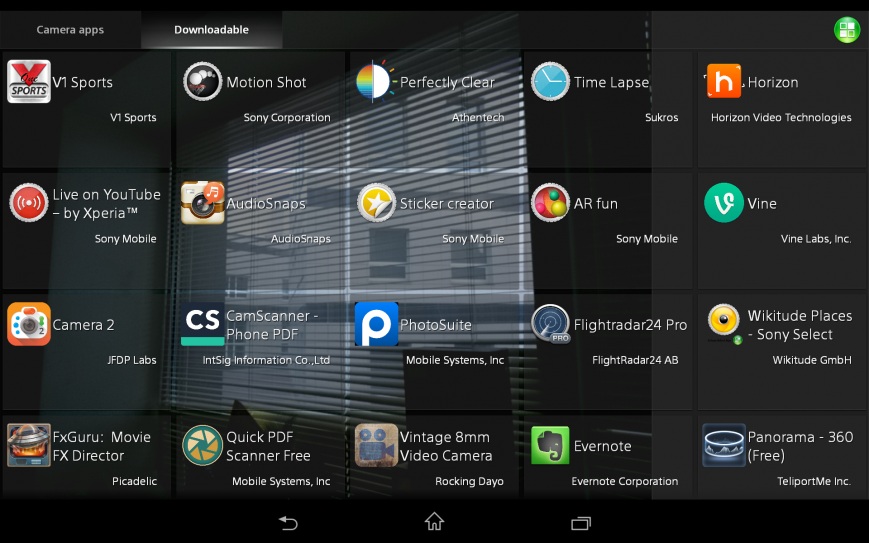Tap publisher Horizon Video Technologies
Viewport: 869px width, 543px height.
(781, 117)
